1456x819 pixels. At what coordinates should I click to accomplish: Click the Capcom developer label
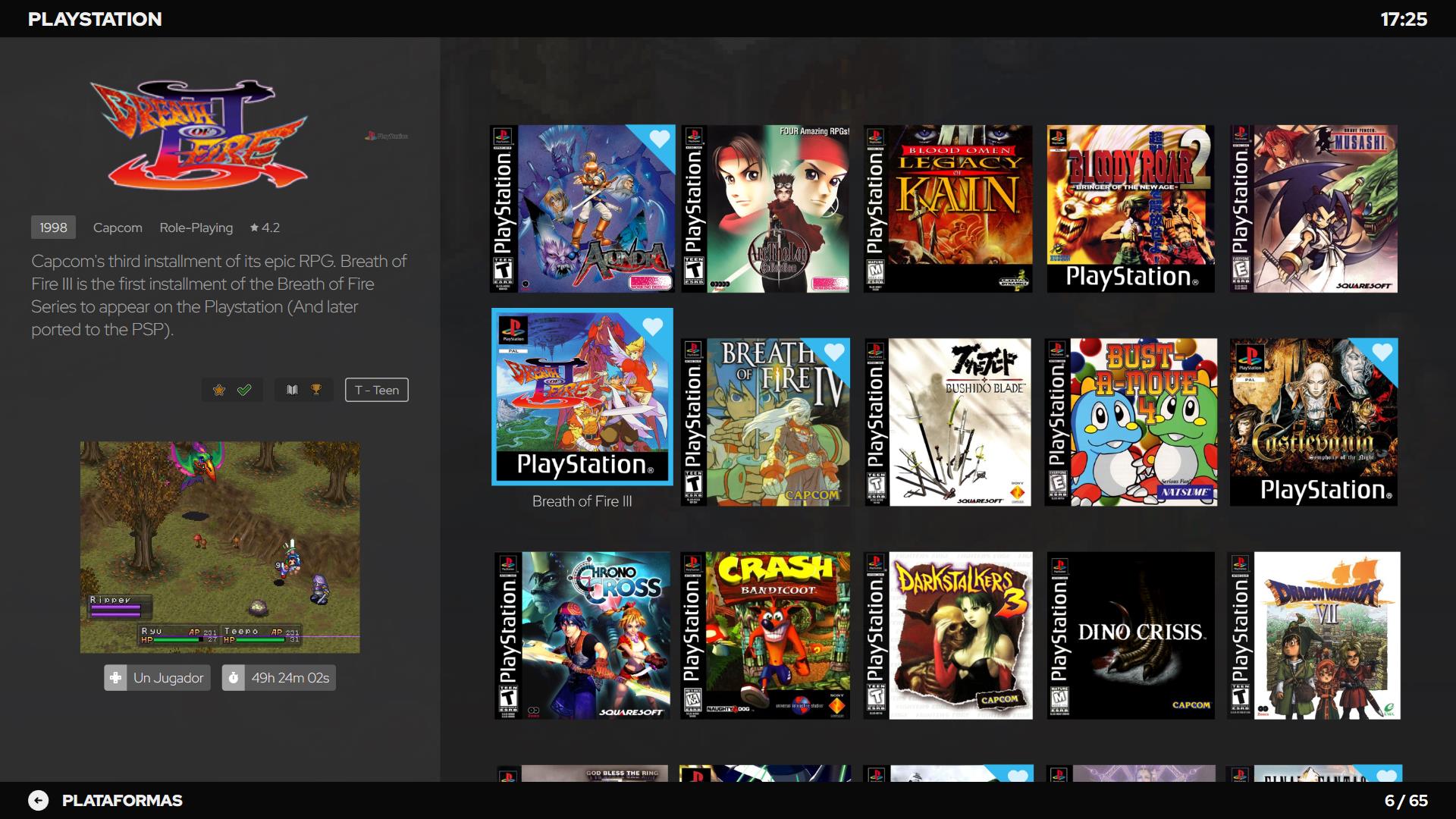tap(118, 227)
